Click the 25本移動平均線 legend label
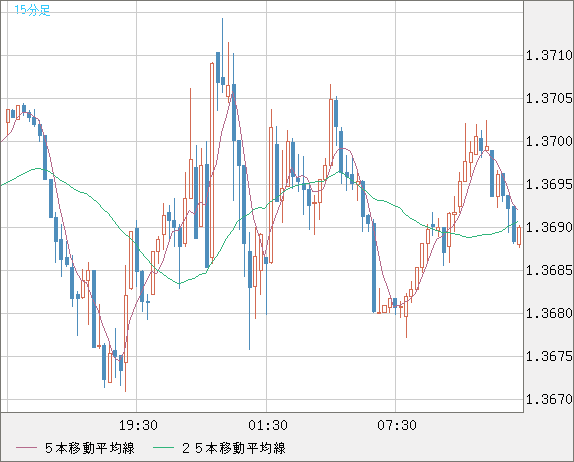The image size is (574, 462). (234, 448)
